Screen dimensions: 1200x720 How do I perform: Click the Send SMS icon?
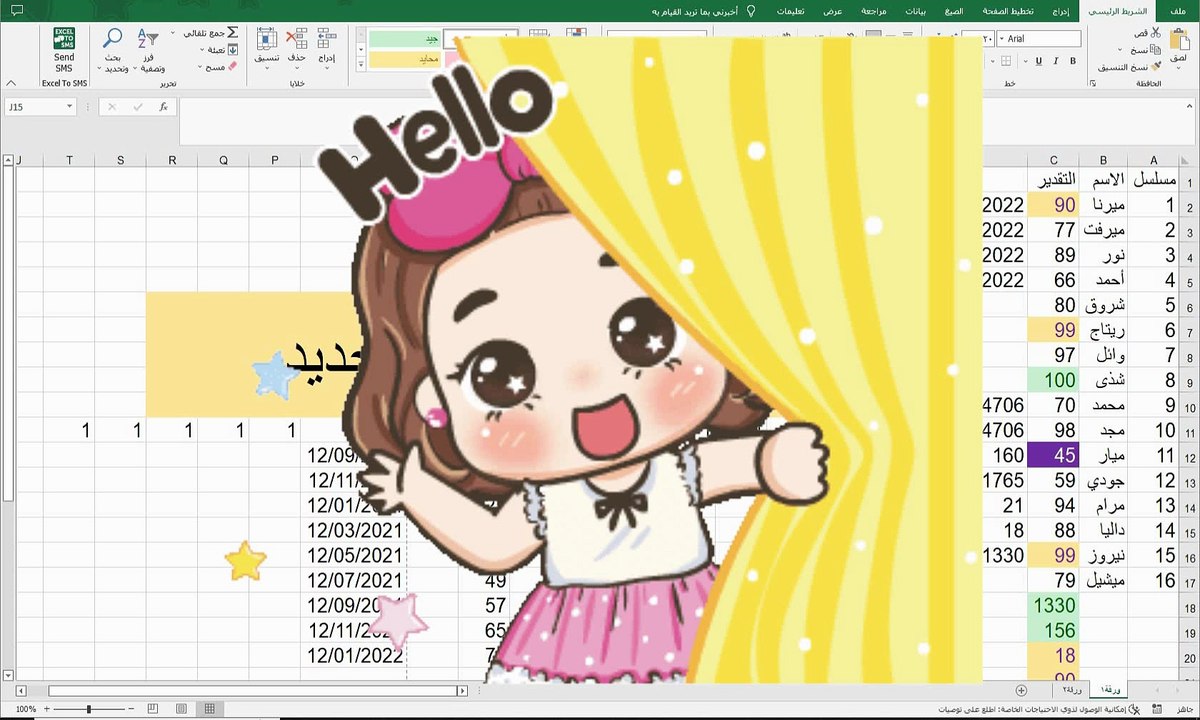[x=64, y=38]
